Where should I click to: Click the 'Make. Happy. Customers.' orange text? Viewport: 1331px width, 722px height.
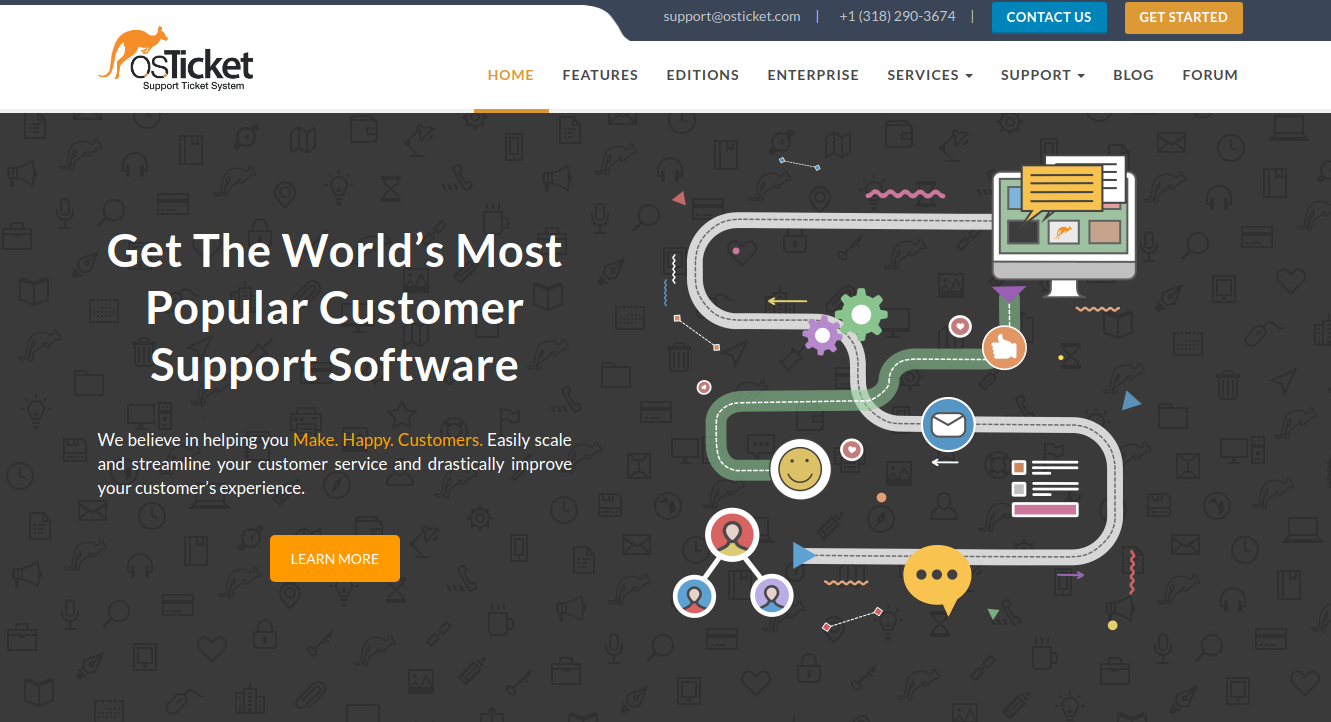coord(388,440)
